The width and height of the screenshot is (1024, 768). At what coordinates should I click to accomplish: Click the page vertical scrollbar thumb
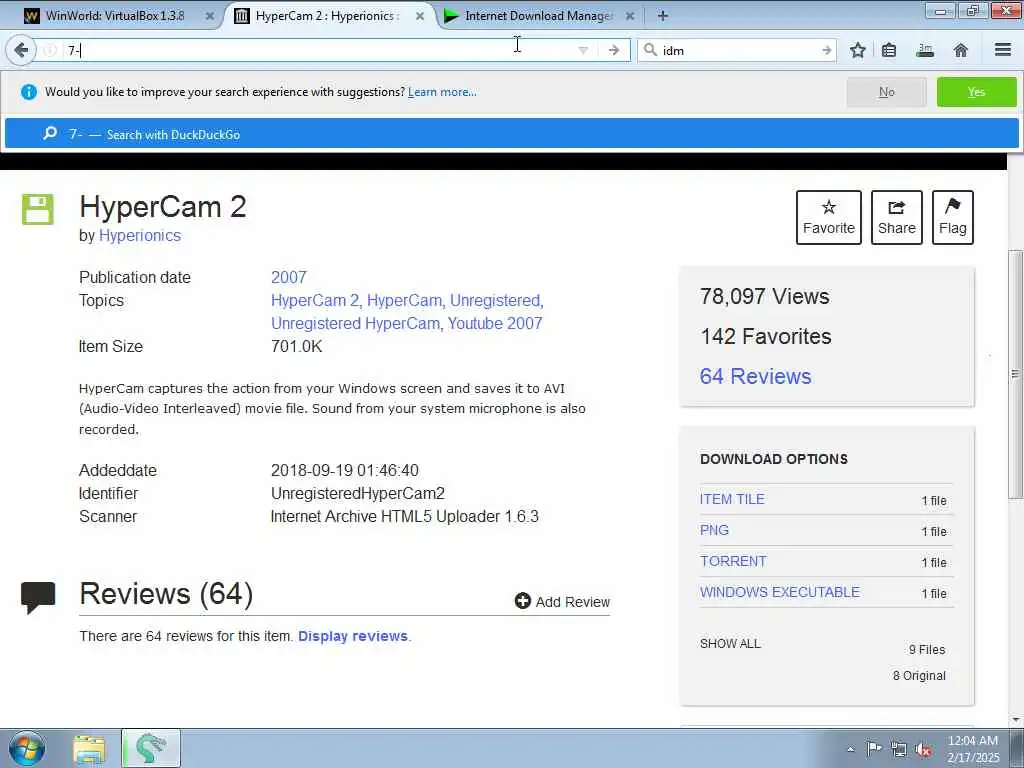1016,374
